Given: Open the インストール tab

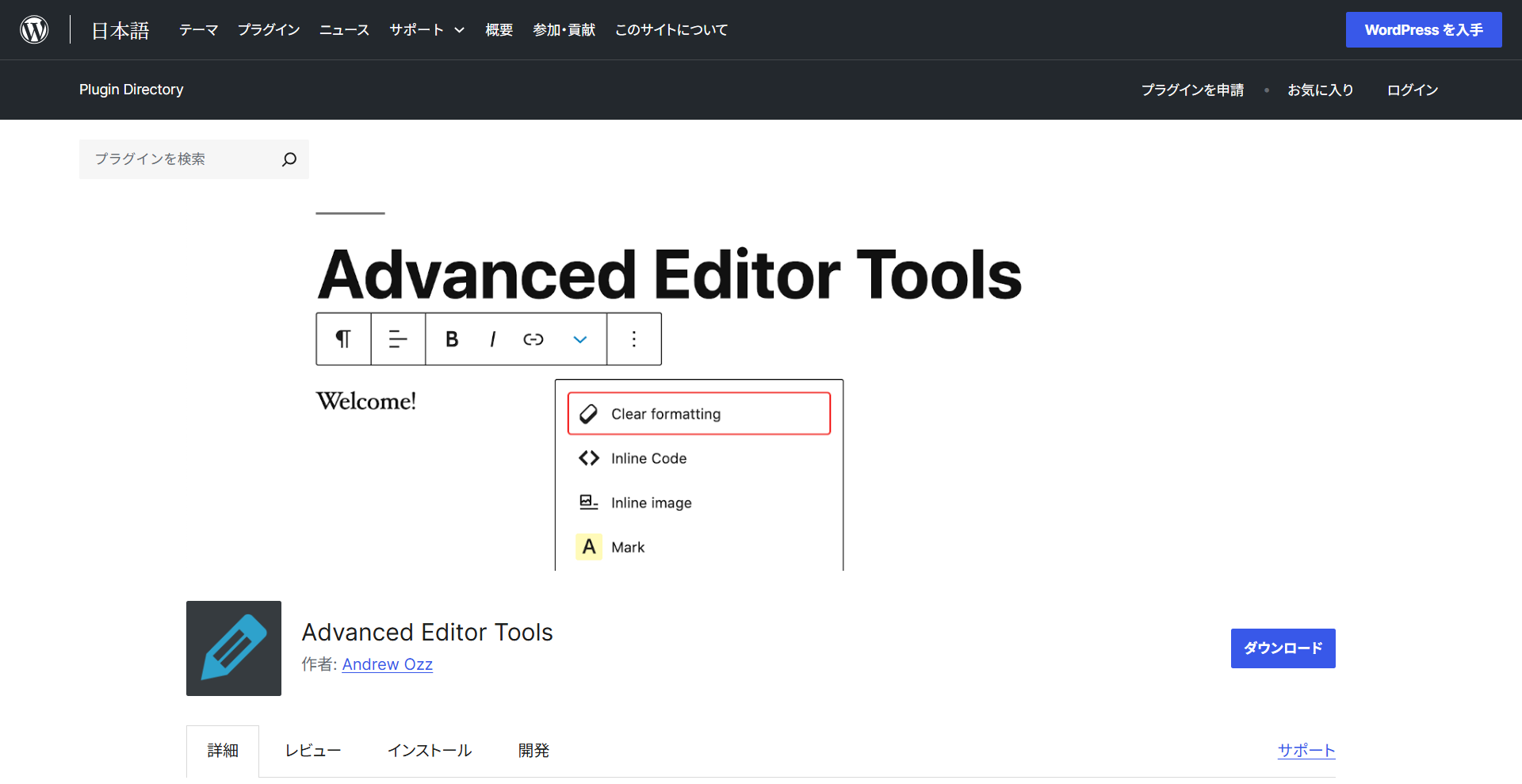Looking at the screenshot, I should click(x=430, y=751).
